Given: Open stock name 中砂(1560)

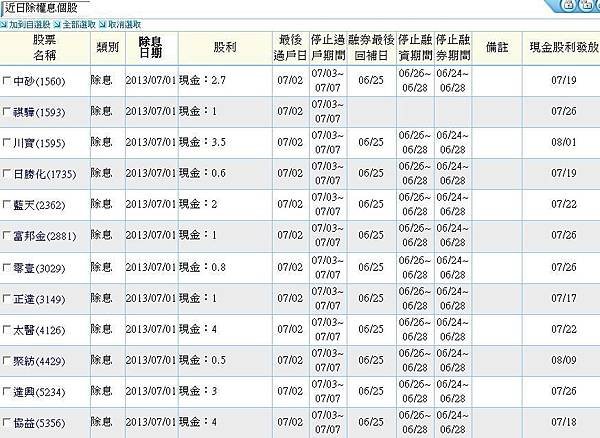Looking at the screenshot, I should [39, 81].
